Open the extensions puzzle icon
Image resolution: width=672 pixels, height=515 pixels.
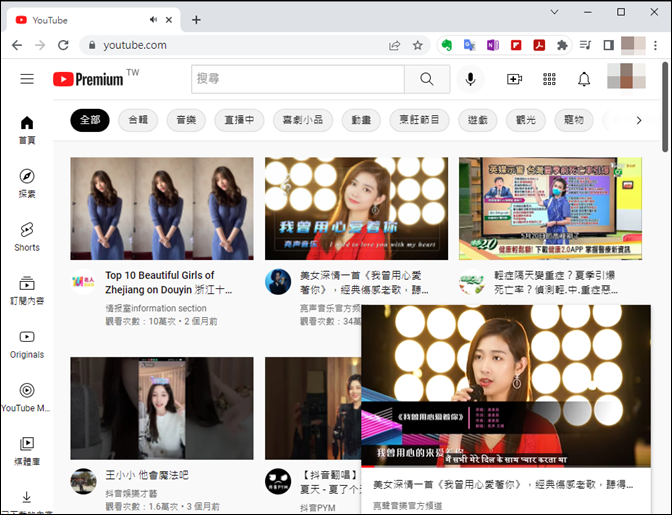point(562,45)
